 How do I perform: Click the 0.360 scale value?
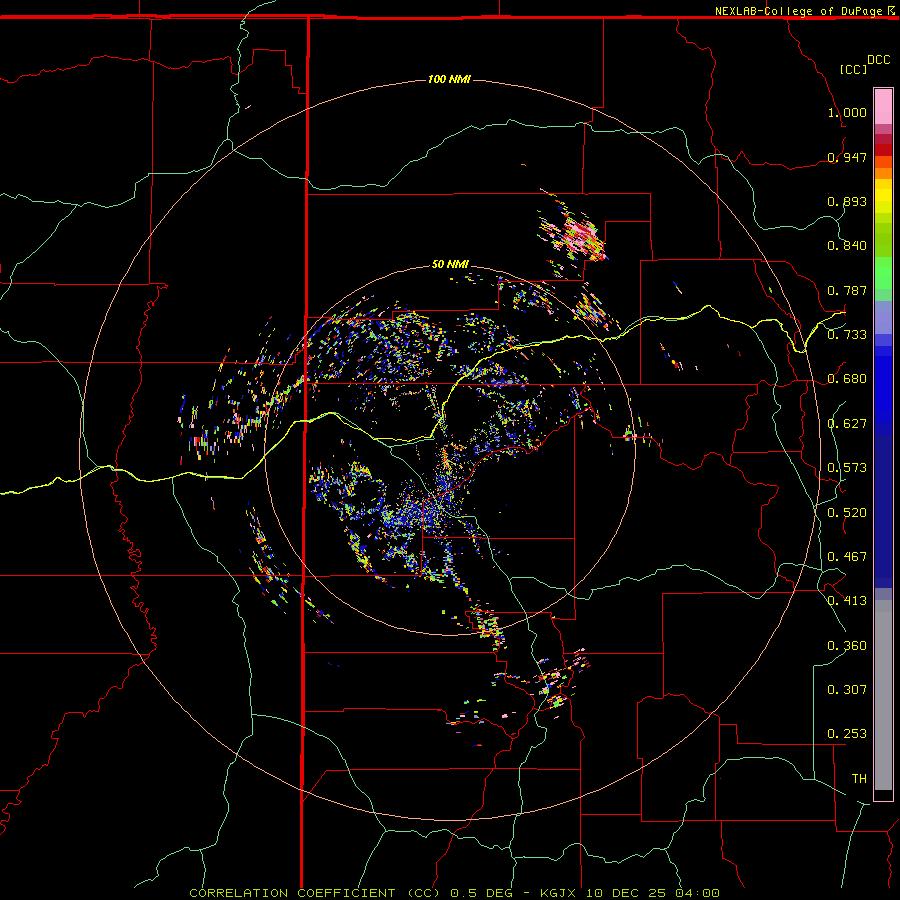[x=847, y=646]
